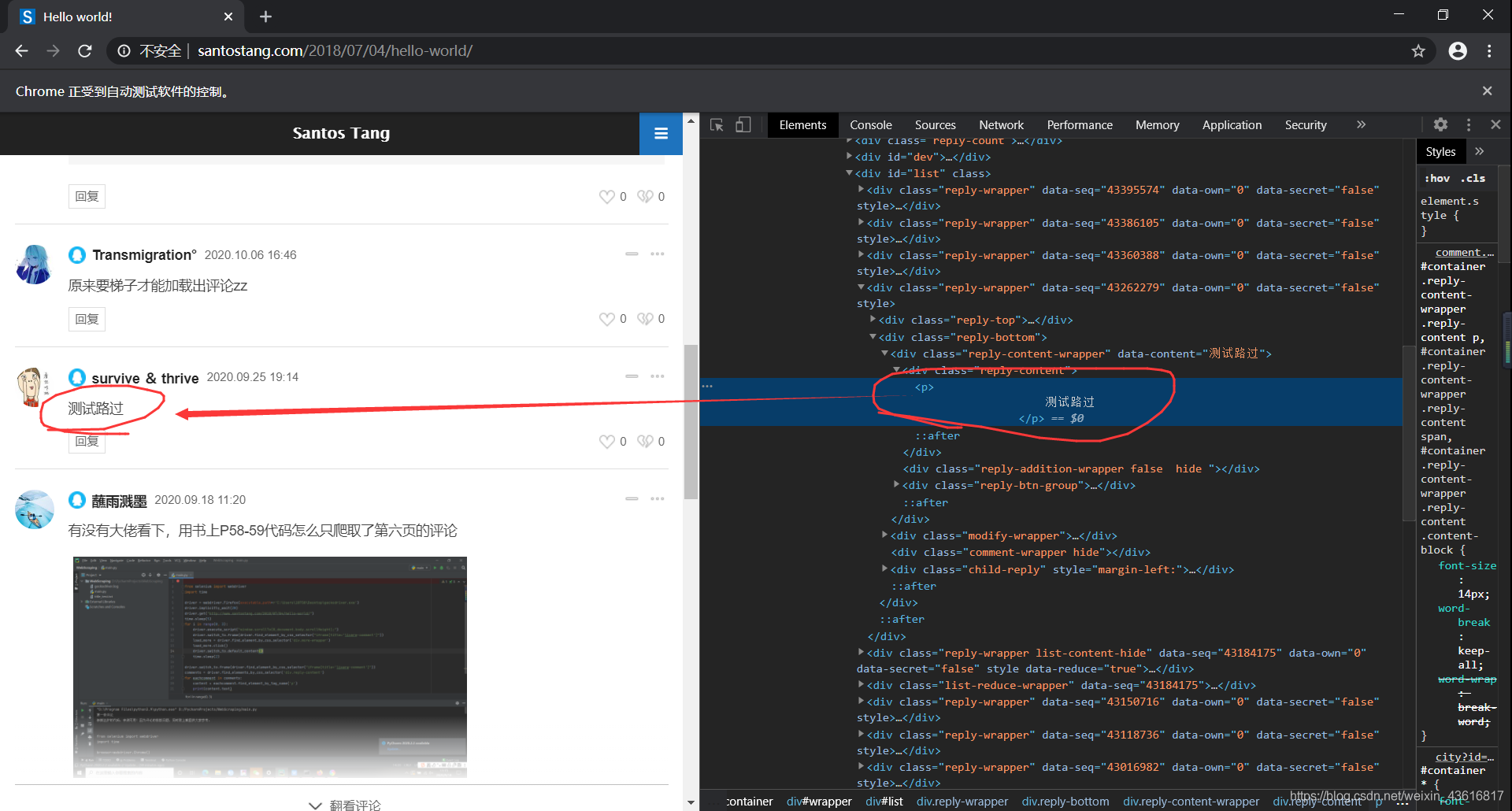Open the Network tab

coord(1001,125)
